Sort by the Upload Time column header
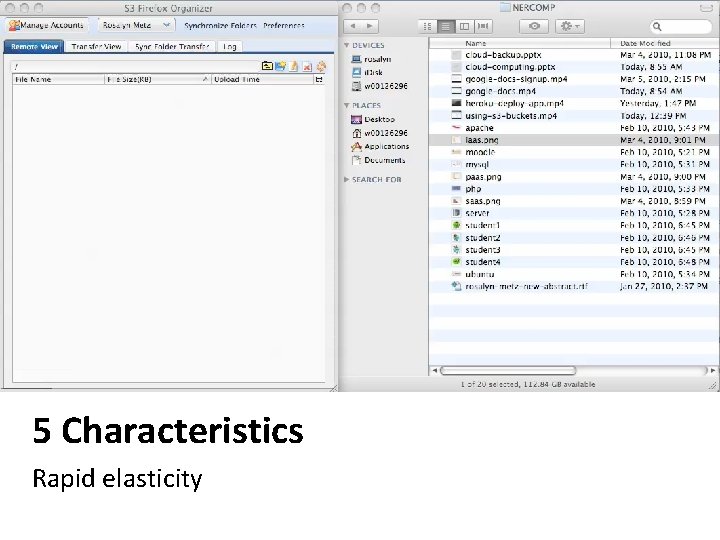The height and width of the screenshot is (540, 720). 262,79
